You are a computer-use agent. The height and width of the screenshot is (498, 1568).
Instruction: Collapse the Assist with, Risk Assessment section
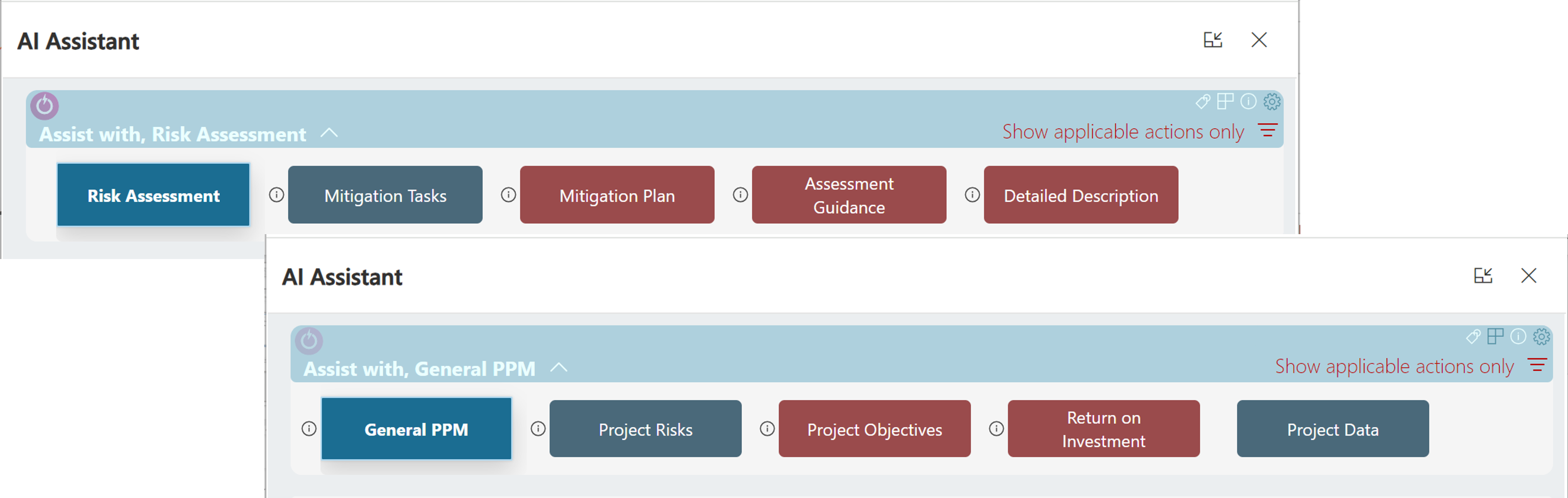pyautogui.click(x=329, y=133)
